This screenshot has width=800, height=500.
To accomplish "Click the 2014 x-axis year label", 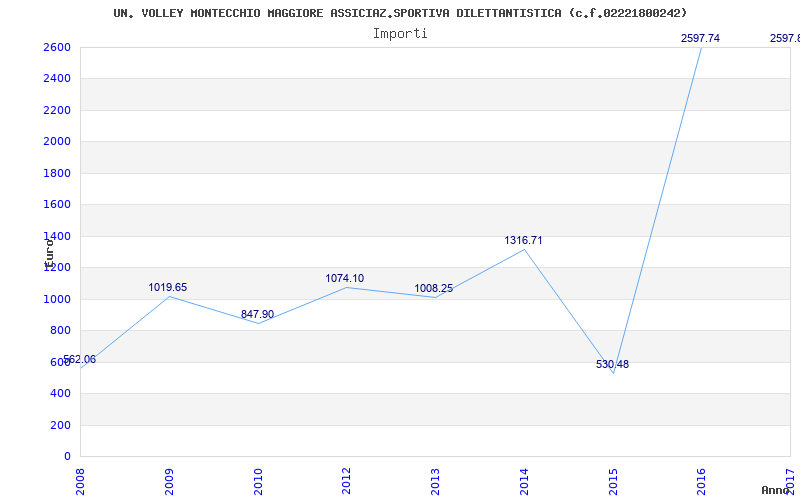I will pos(524,481).
